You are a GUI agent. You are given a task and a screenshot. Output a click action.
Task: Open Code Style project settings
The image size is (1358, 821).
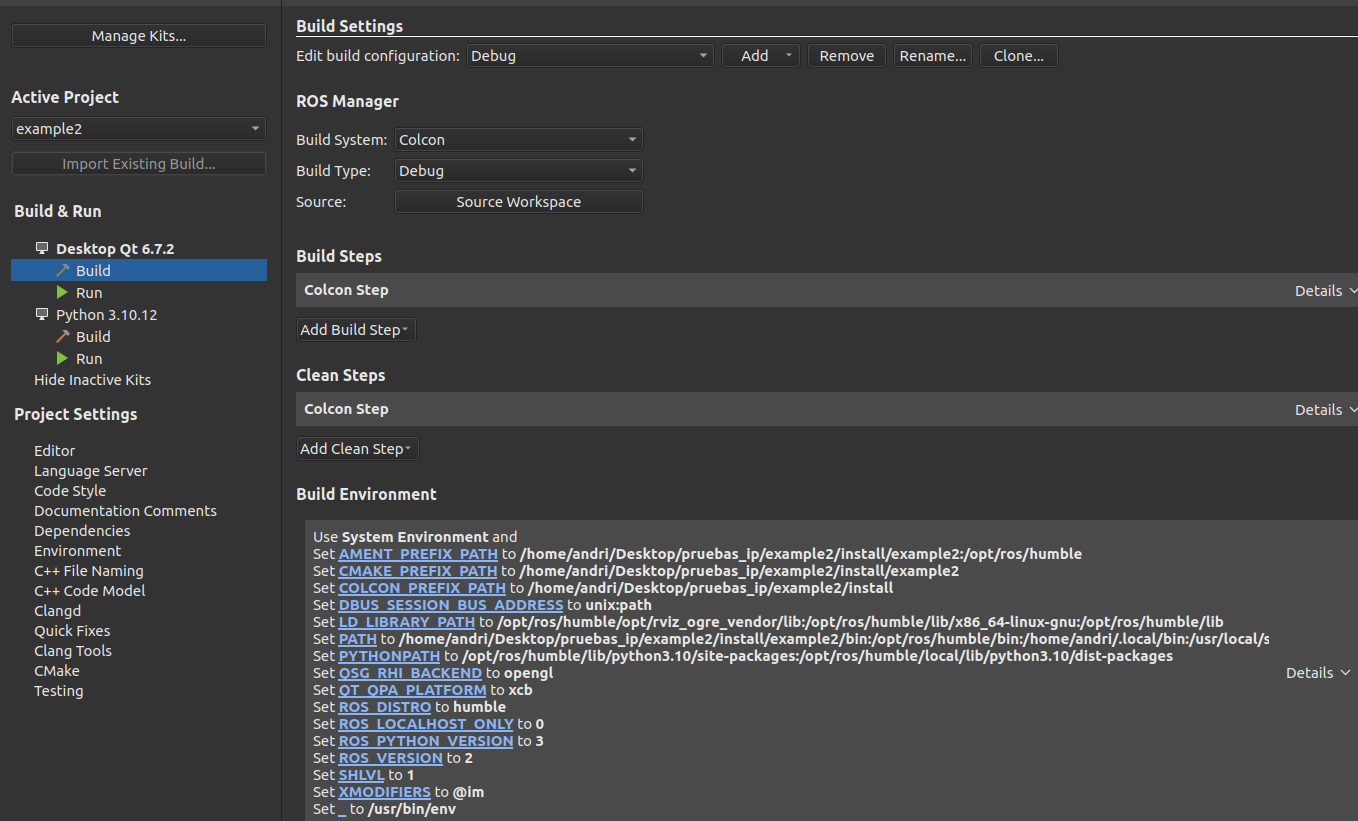pyautogui.click(x=70, y=491)
